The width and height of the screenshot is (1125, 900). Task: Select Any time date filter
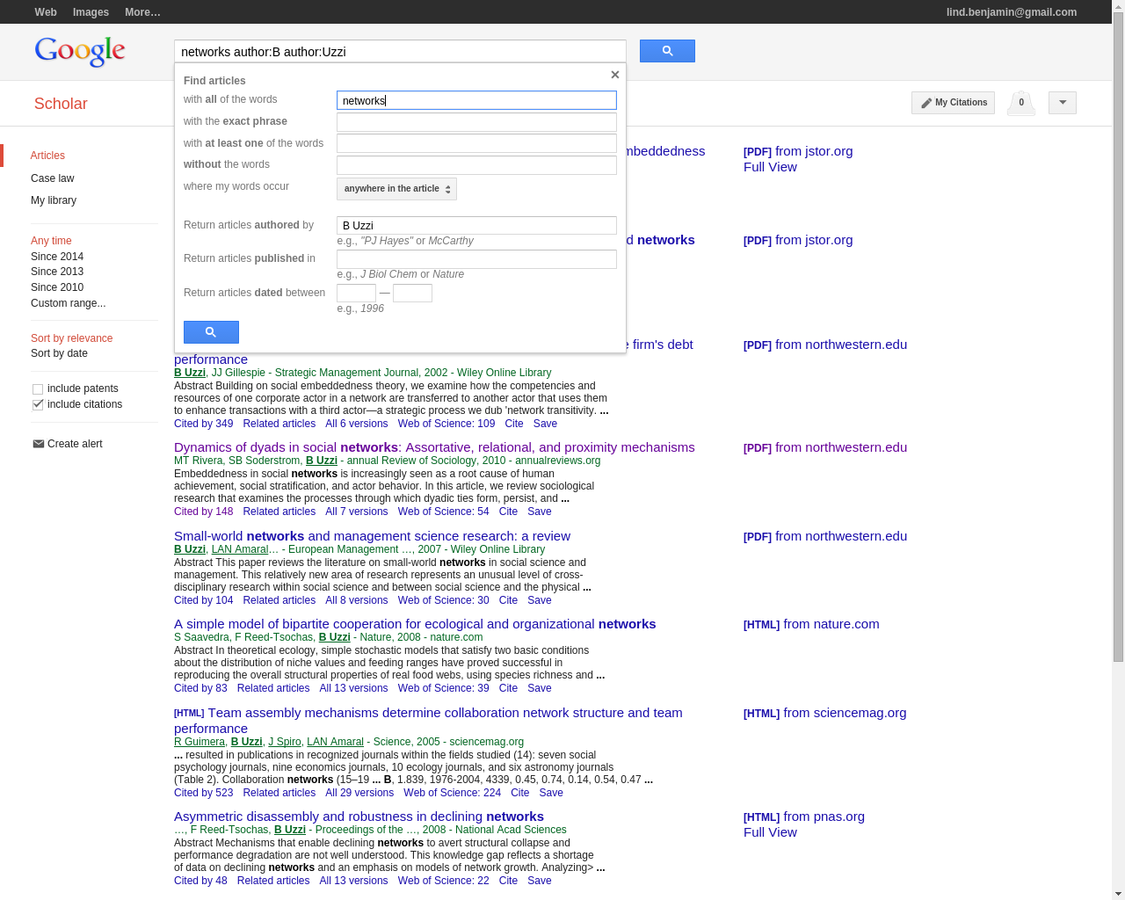(51, 240)
